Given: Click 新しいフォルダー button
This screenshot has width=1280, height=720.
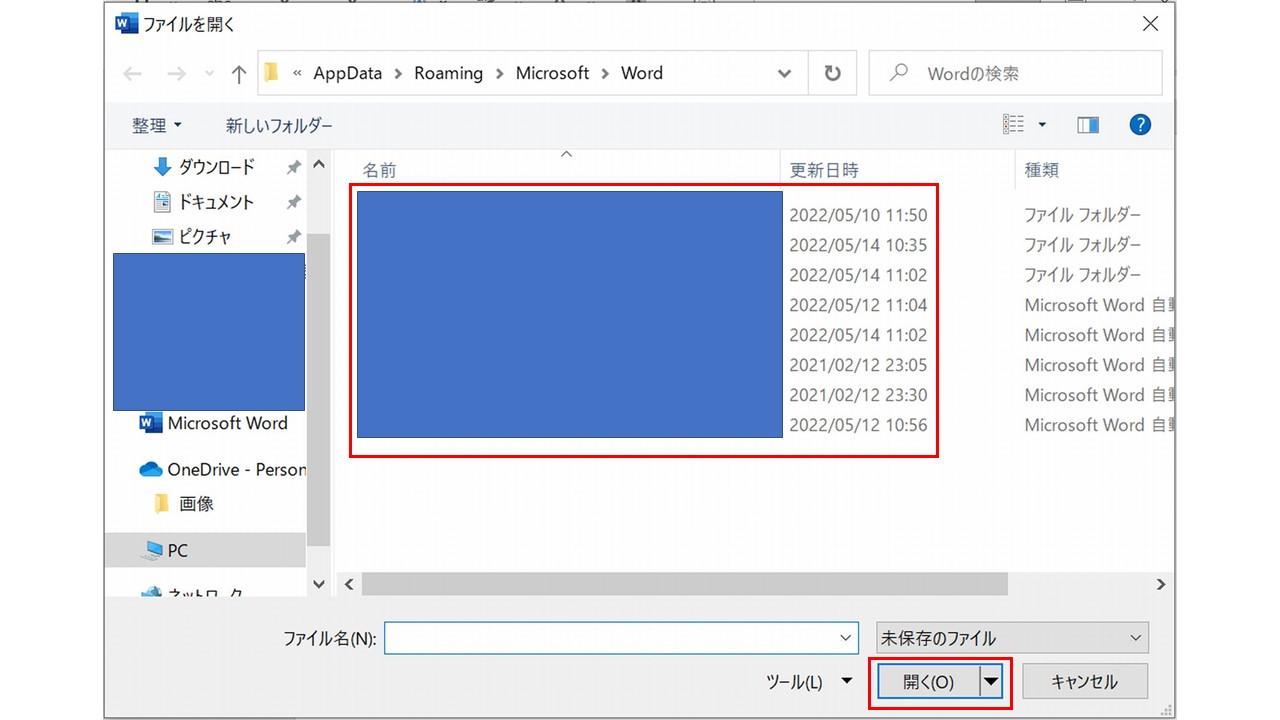Looking at the screenshot, I should pyautogui.click(x=279, y=126).
